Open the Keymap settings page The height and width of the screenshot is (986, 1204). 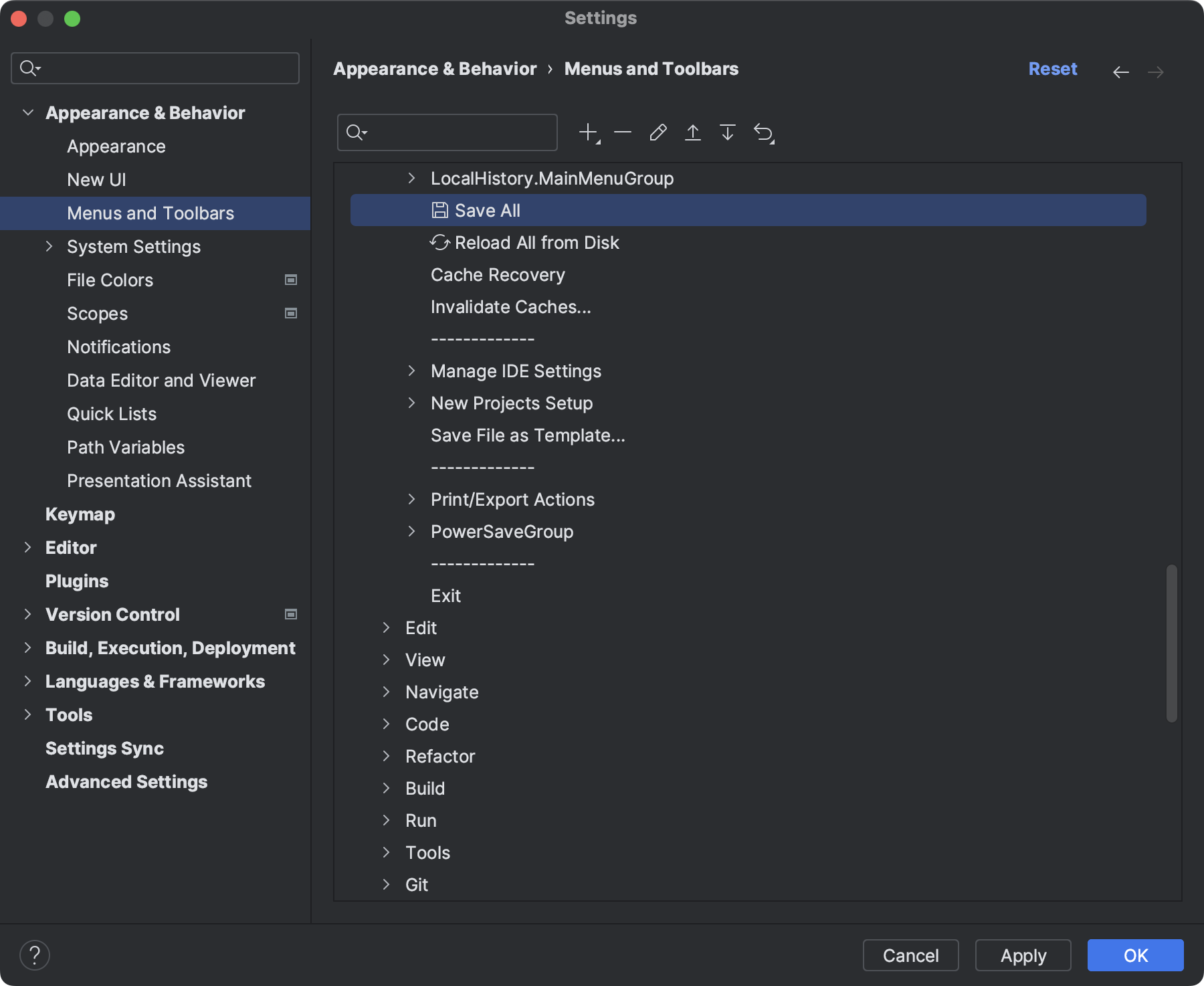tap(80, 514)
